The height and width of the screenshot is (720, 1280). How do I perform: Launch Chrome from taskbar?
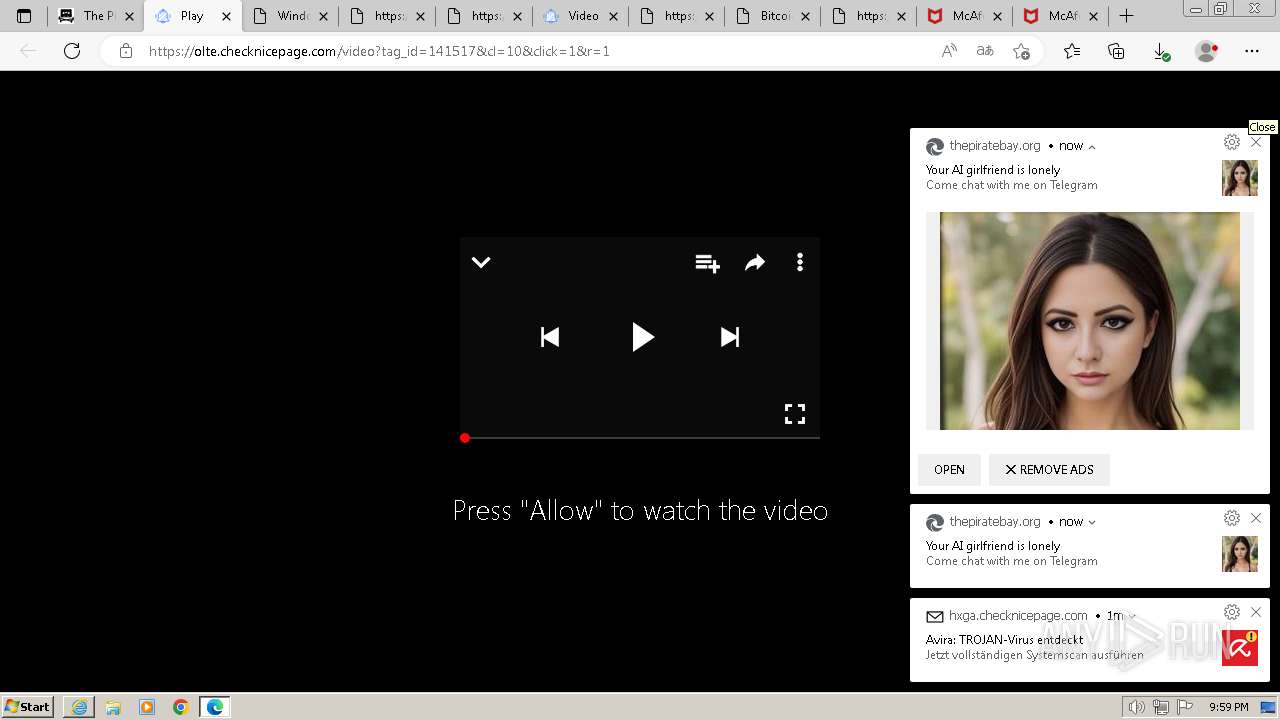(x=181, y=707)
